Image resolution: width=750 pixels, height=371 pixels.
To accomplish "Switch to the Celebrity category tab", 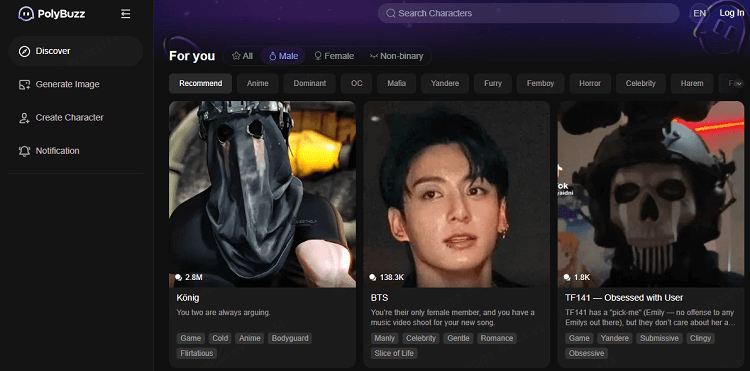I will tap(640, 83).
